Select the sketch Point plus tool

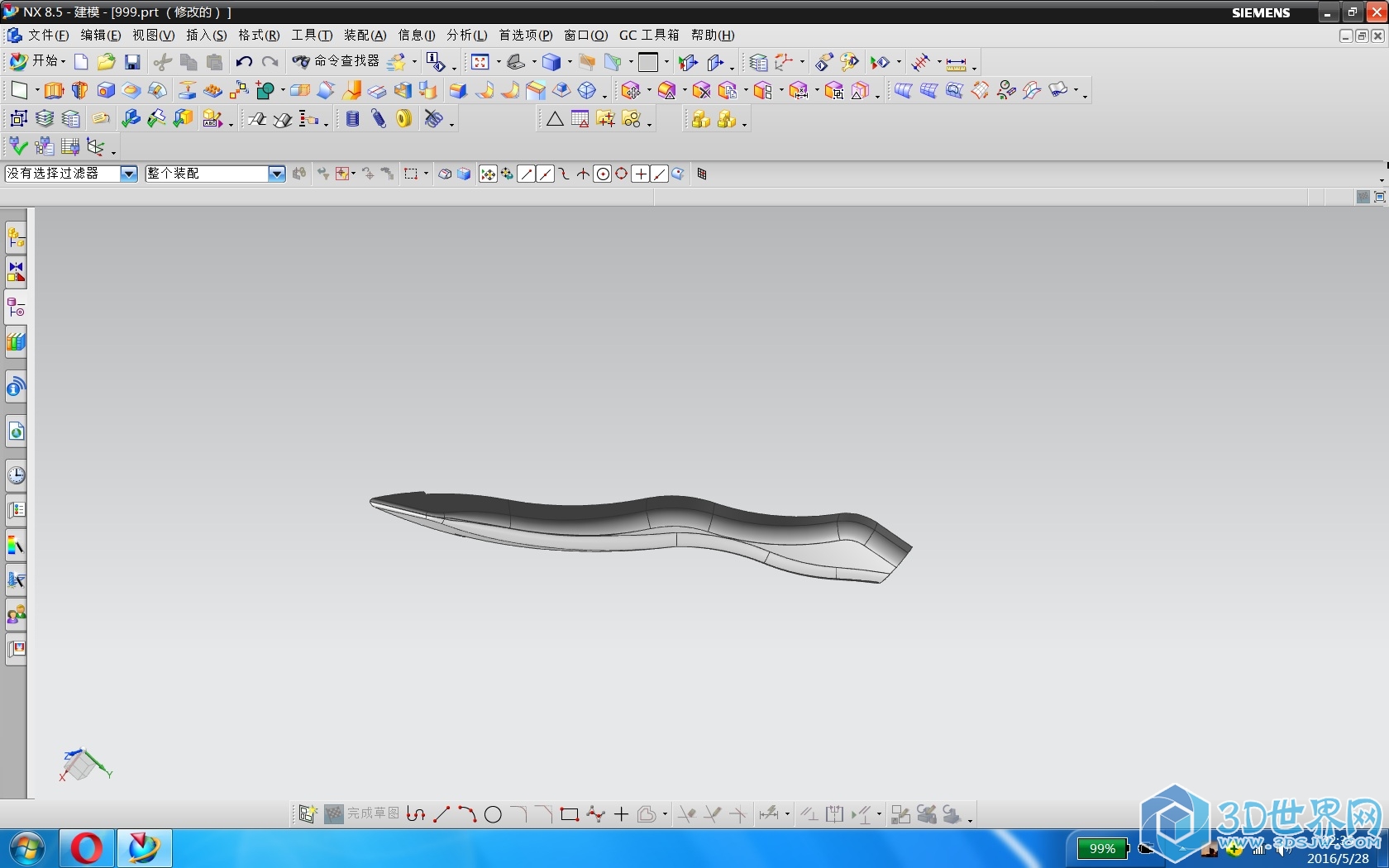point(621,814)
